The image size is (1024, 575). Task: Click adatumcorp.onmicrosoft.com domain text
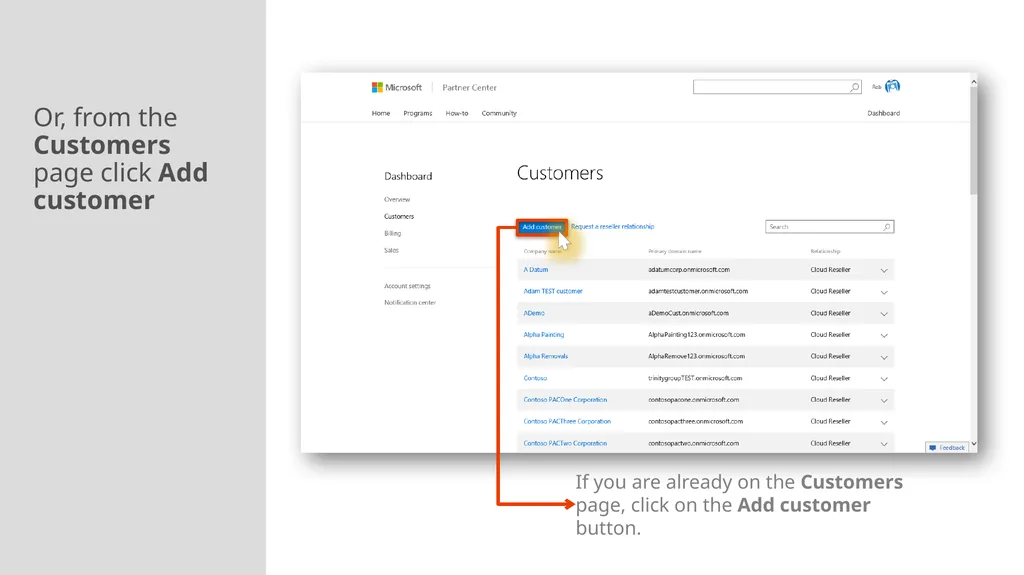coord(689,269)
